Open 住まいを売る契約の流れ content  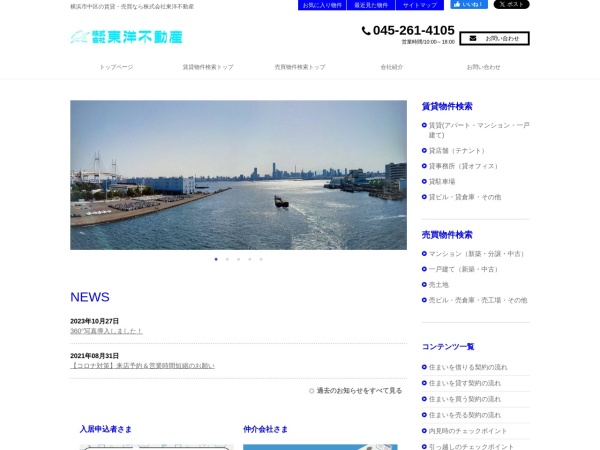click(x=465, y=415)
